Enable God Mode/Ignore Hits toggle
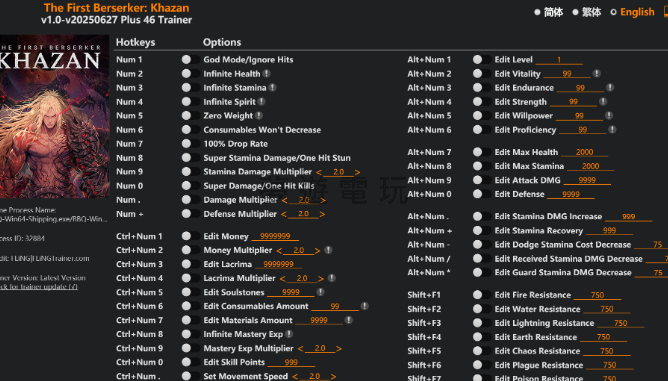668x381 pixels. point(190,60)
